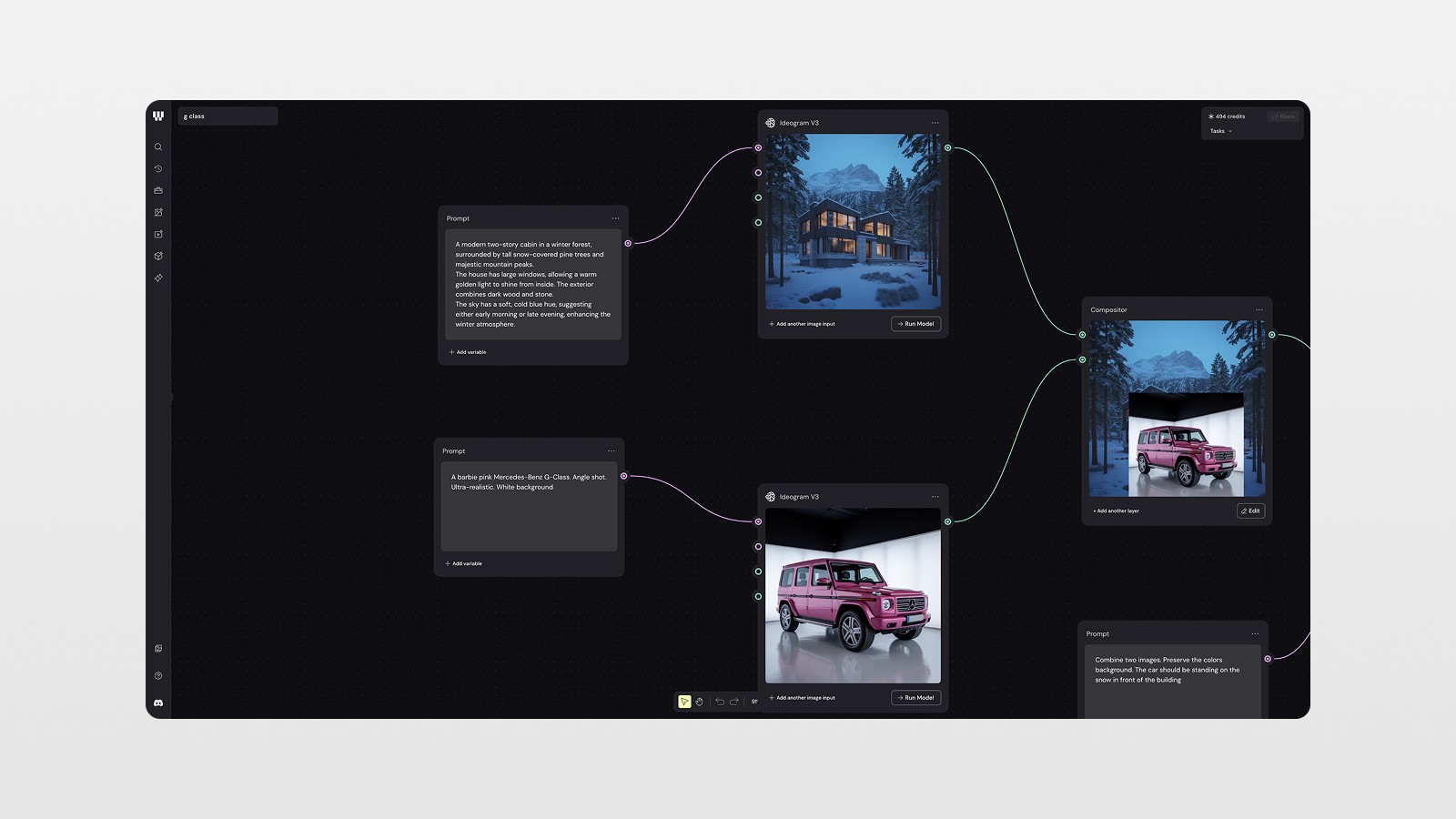Click 'Add another layer' on the Compositor

(1116, 511)
